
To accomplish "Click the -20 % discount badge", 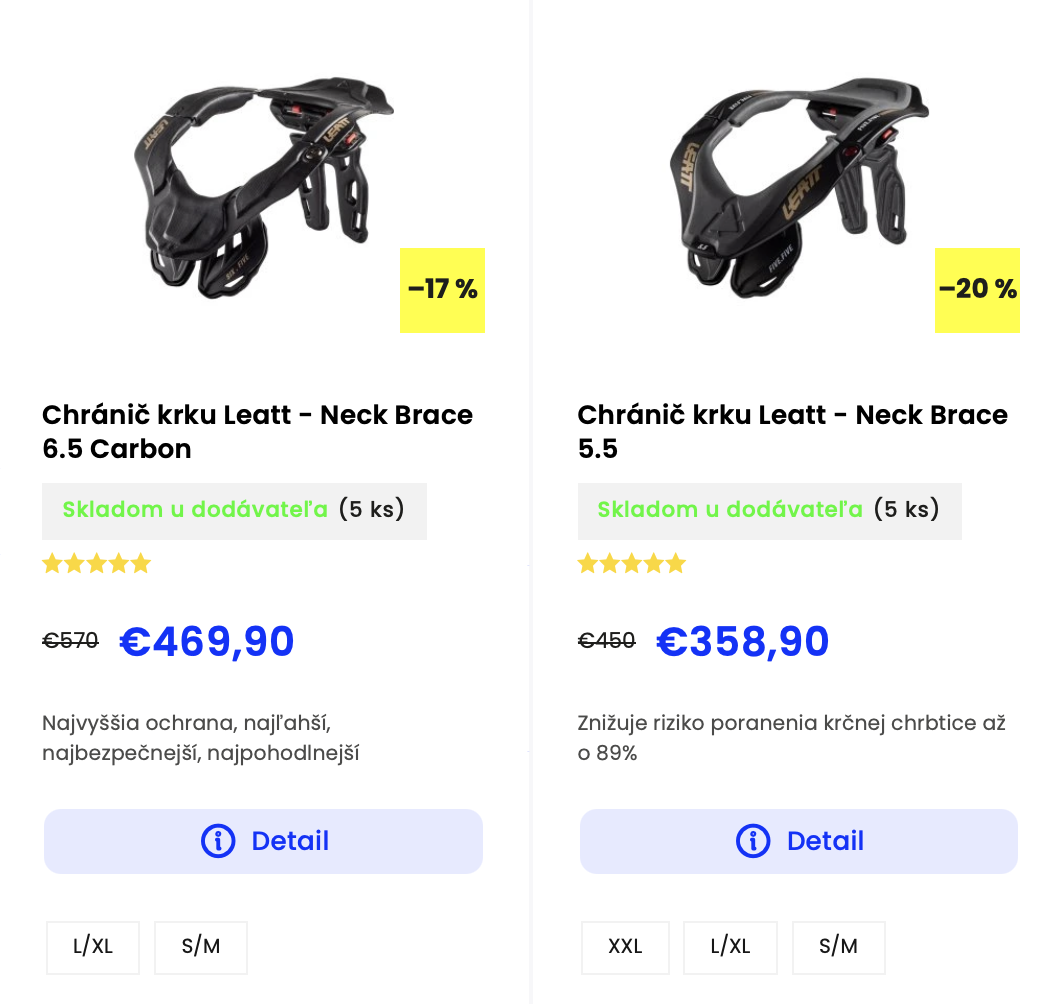I will pos(977,290).
